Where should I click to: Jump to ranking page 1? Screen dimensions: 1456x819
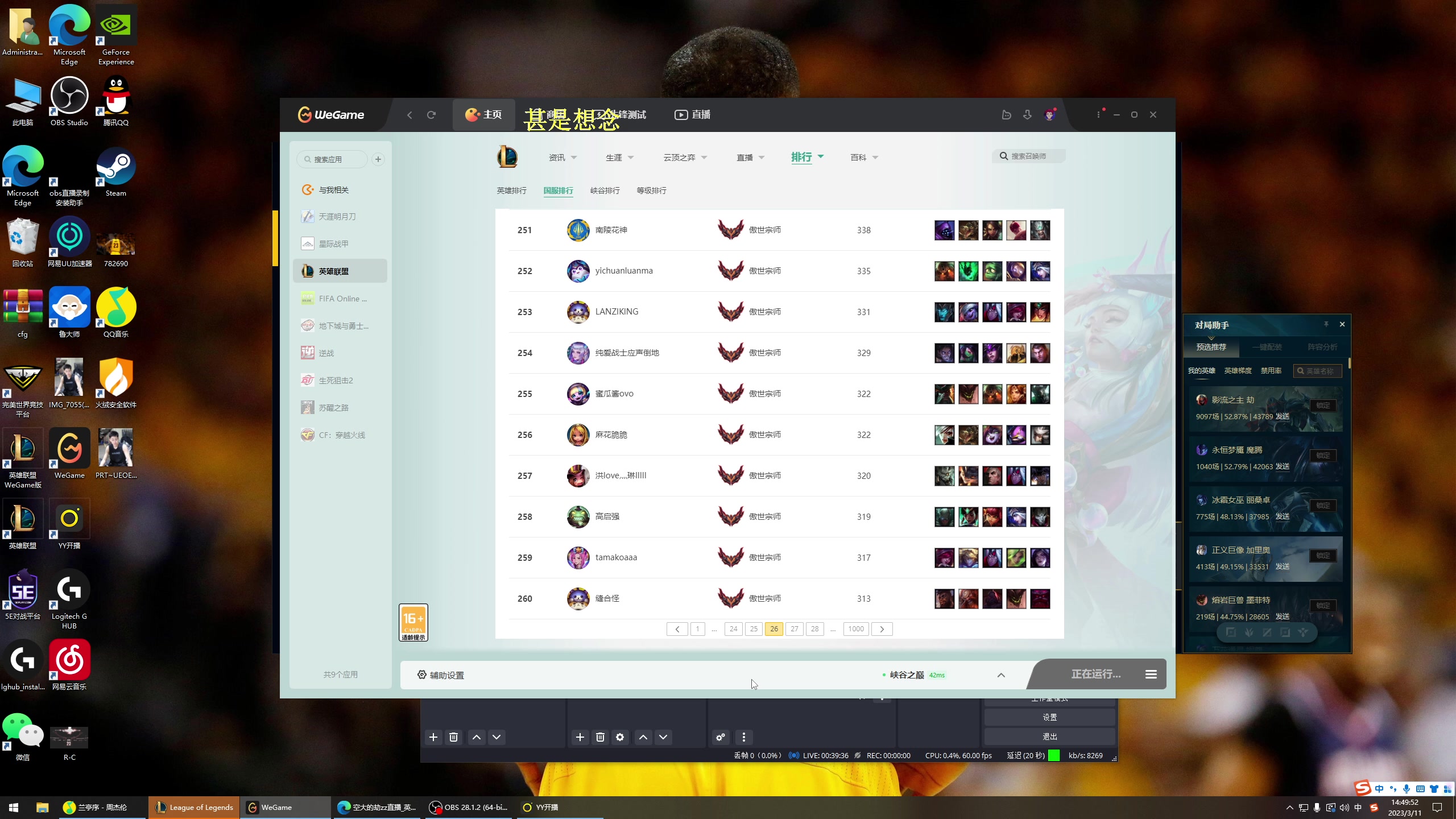pos(697,628)
